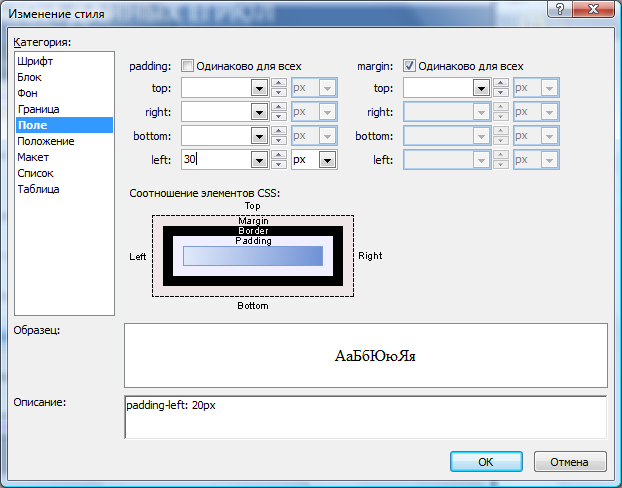Viewport: 622px width, 488px height.
Task: Click the Padding label in CSS diagram
Action: (253, 241)
